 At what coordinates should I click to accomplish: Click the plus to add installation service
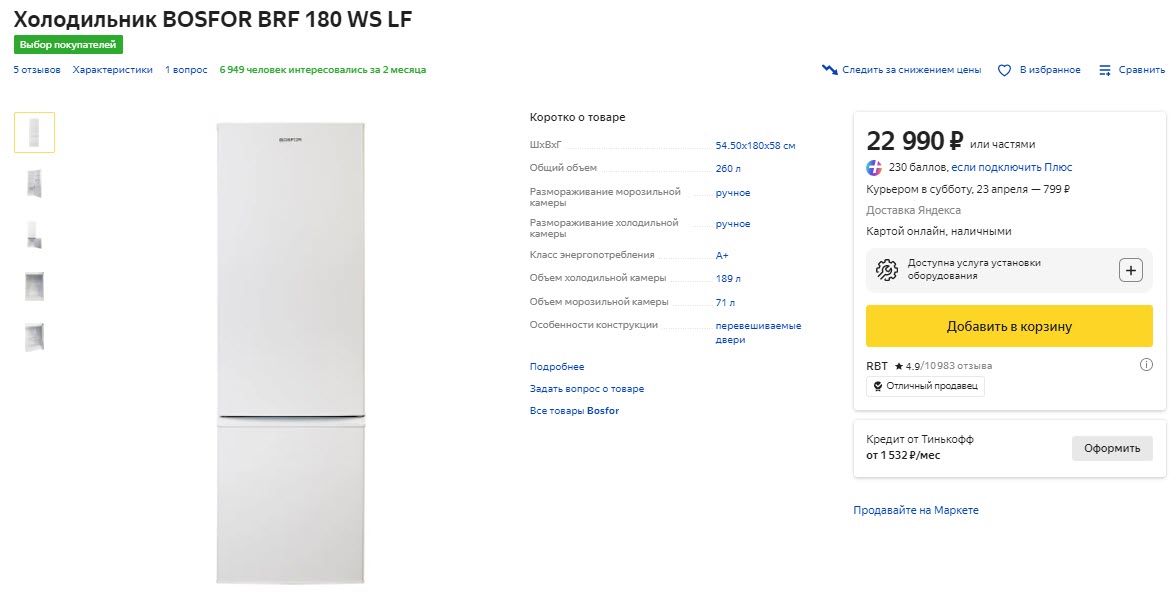[1130, 270]
